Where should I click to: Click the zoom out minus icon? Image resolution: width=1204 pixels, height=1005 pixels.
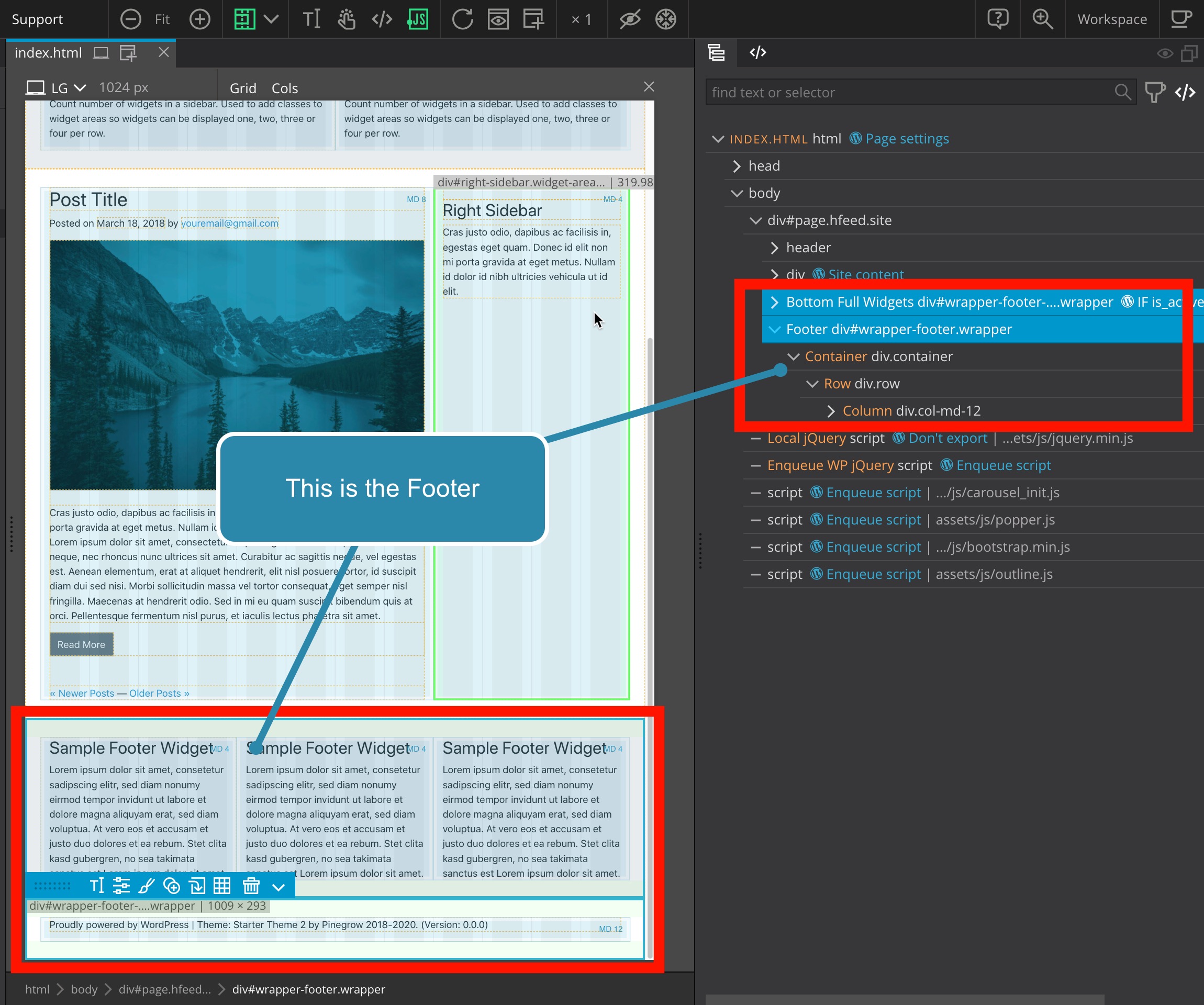131,19
